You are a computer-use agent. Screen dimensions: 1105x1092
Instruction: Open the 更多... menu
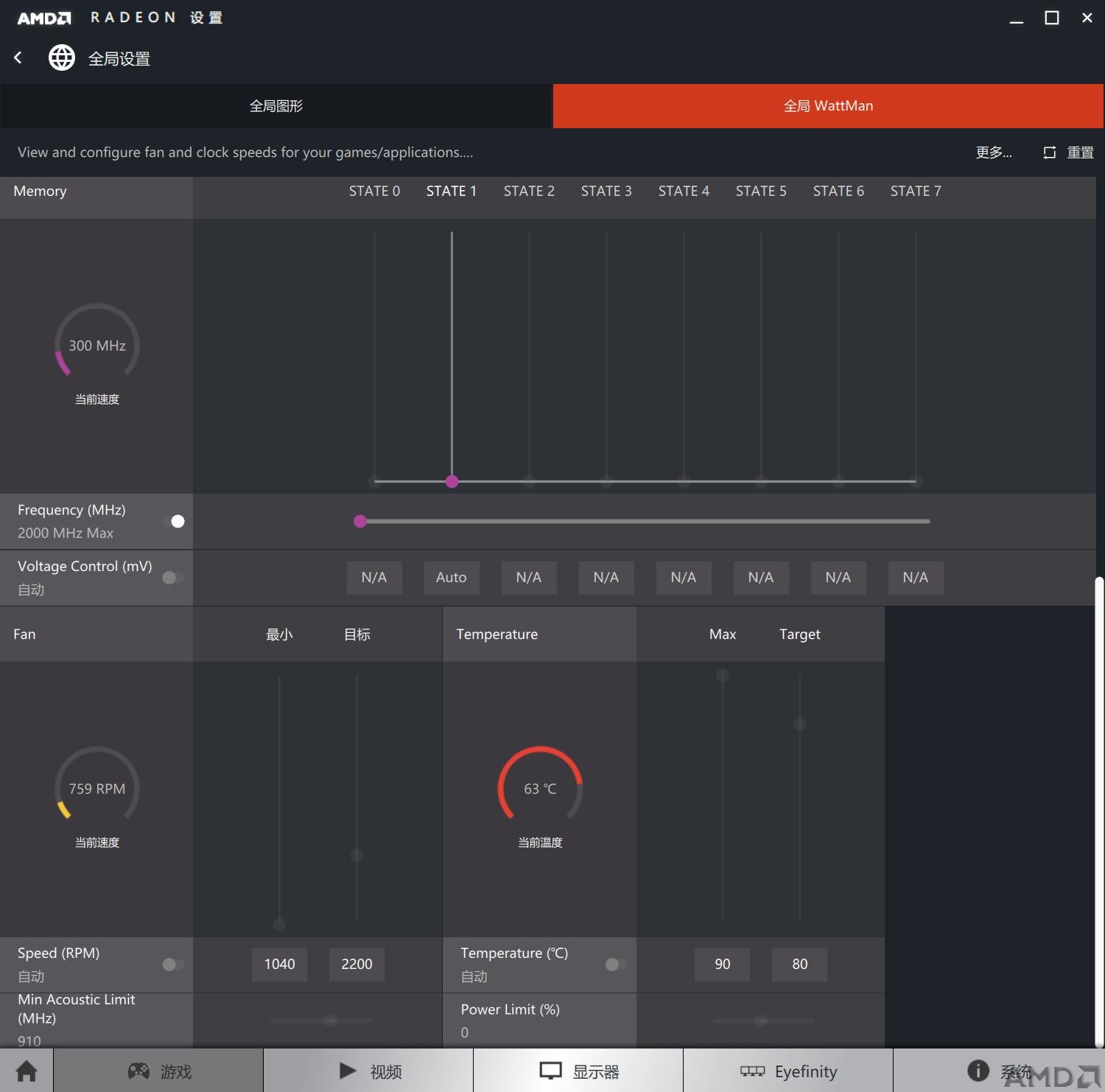[x=994, y=153]
